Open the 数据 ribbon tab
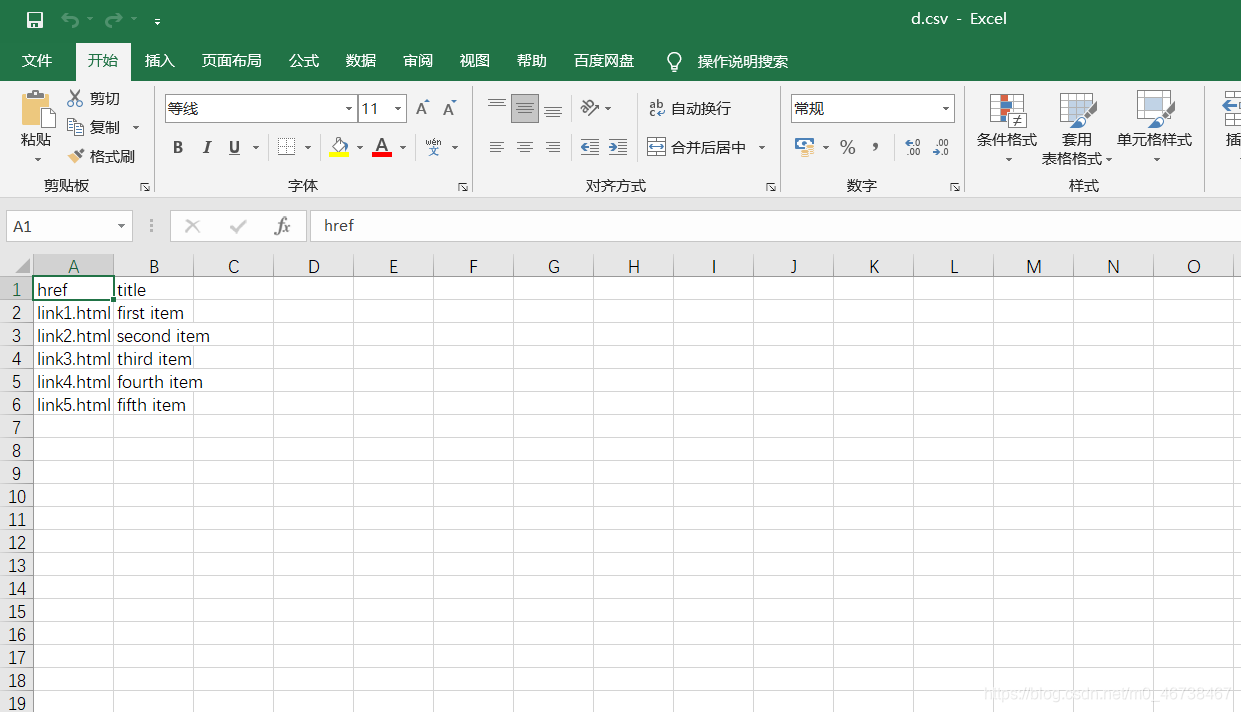 (360, 61)
